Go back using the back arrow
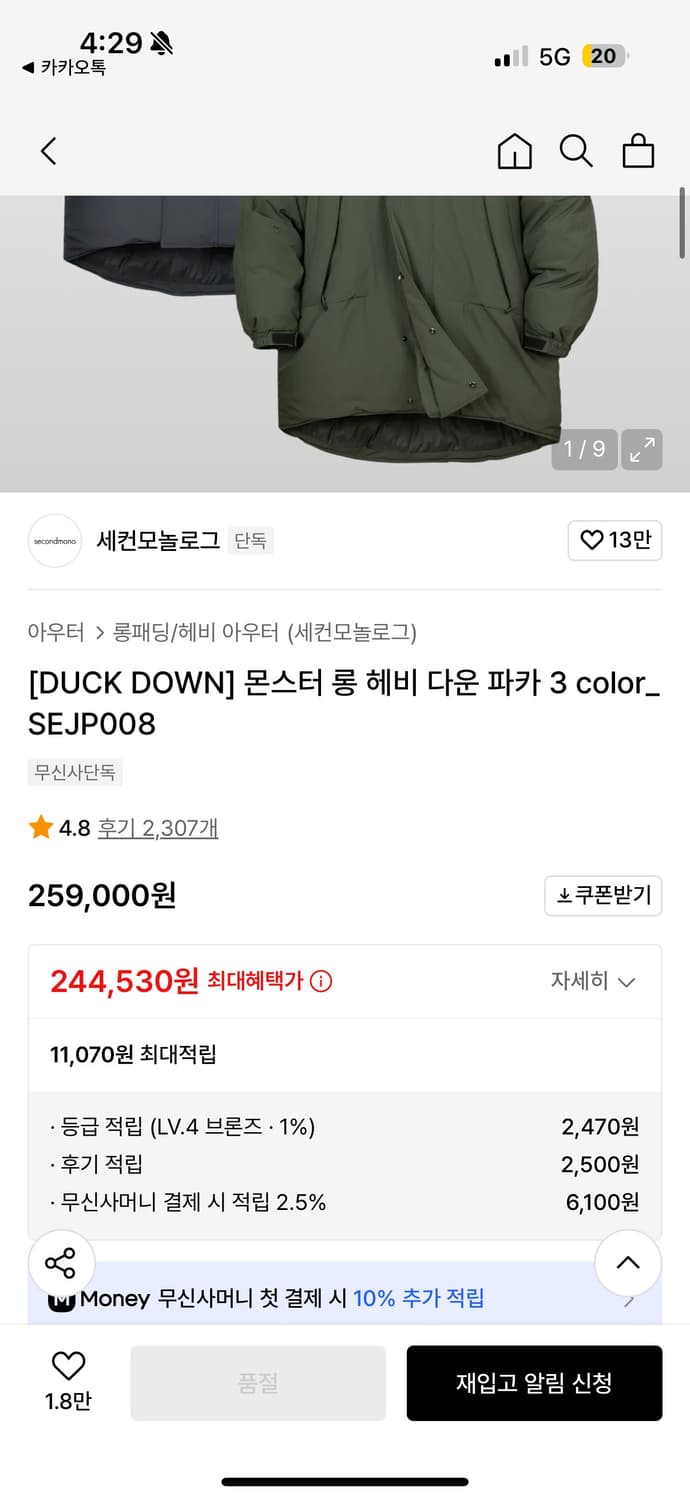This screenshot has width=690, height=1500. pyautogui.click(x=48, y=151)
